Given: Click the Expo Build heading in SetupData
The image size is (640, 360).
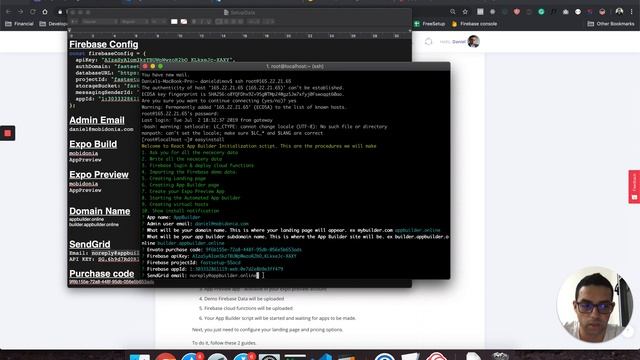Looking at the screenshot, I should (x=93, y=144).
